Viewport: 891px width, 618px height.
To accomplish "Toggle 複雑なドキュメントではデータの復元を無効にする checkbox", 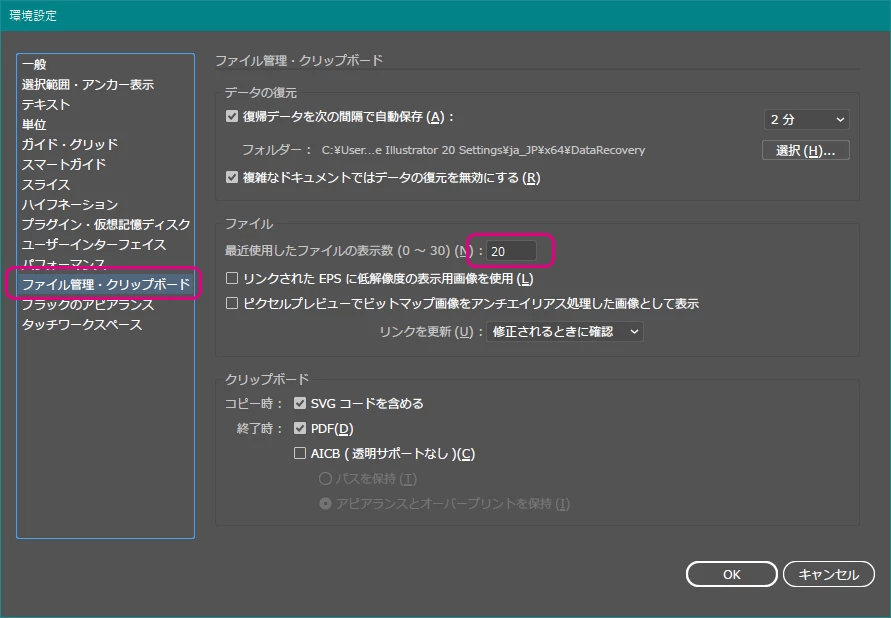I will pos(232,177).
